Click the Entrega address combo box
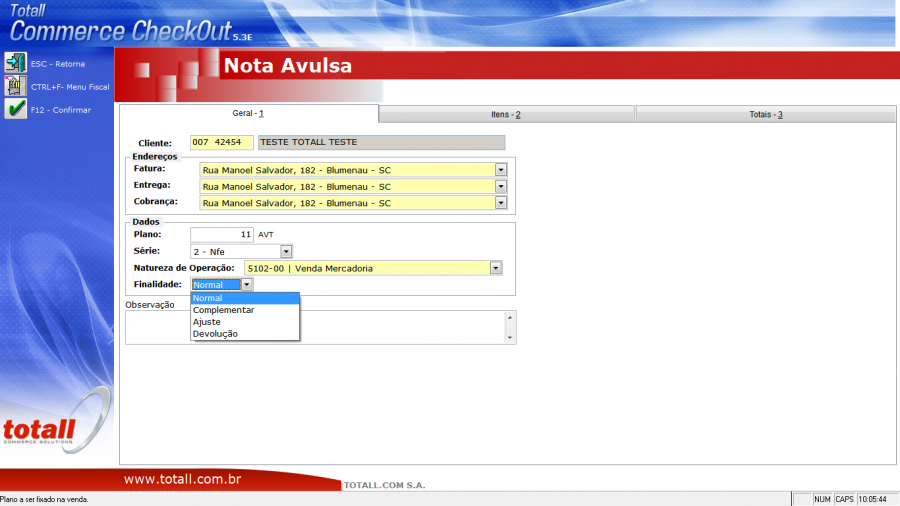The width and height of the screenshot is (900, 506). 353,186
